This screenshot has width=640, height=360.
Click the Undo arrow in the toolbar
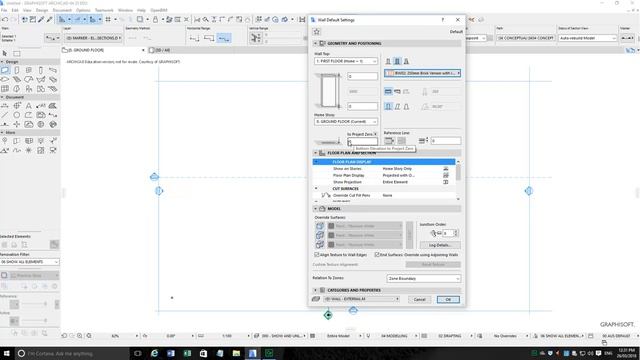coord(5,19)
